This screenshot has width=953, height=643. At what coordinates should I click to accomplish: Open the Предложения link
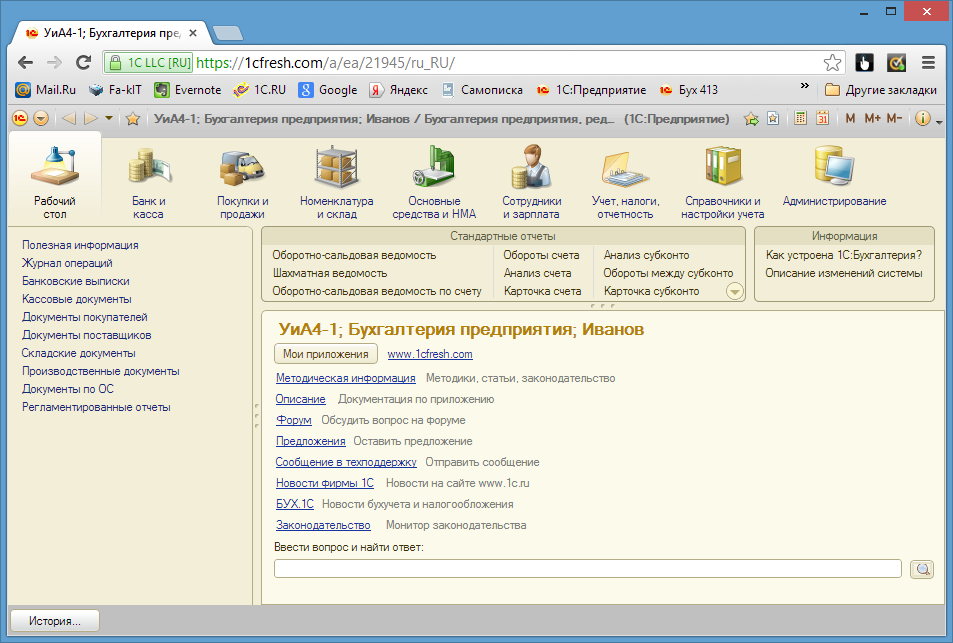[x=311, y=441]
